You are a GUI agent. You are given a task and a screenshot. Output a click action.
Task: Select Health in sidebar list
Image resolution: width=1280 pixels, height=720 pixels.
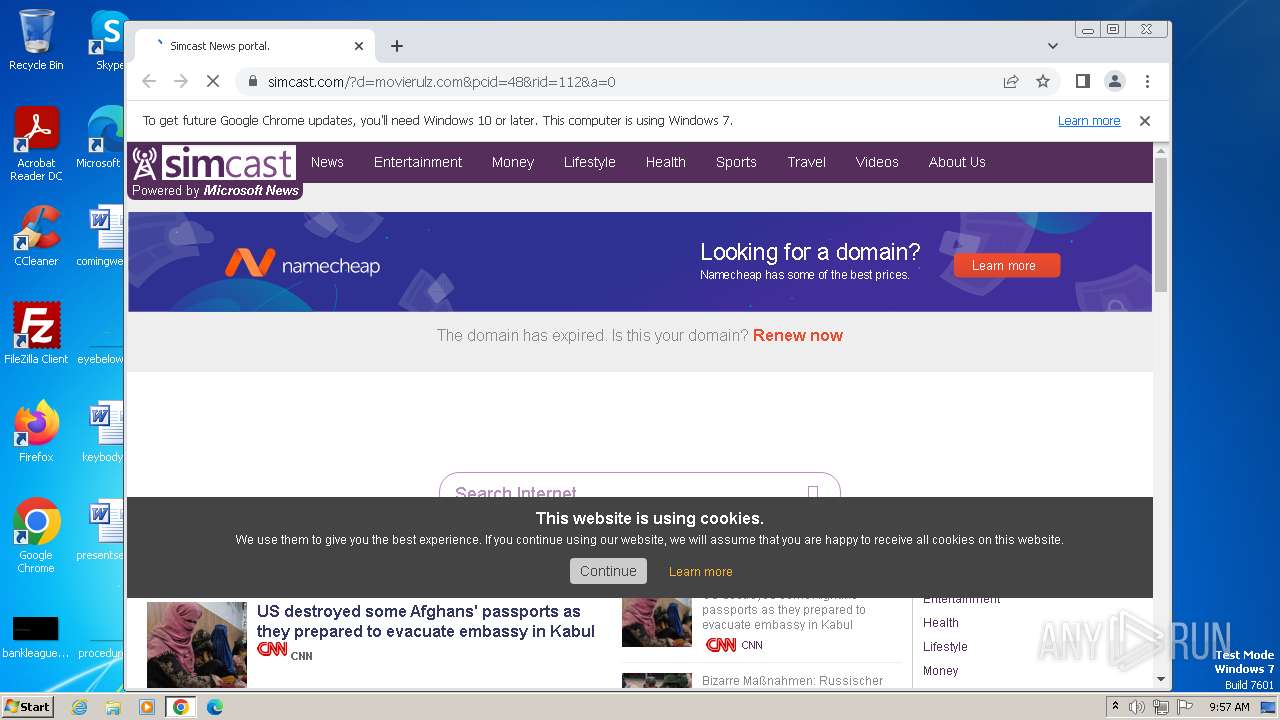[x=941, y=623]
